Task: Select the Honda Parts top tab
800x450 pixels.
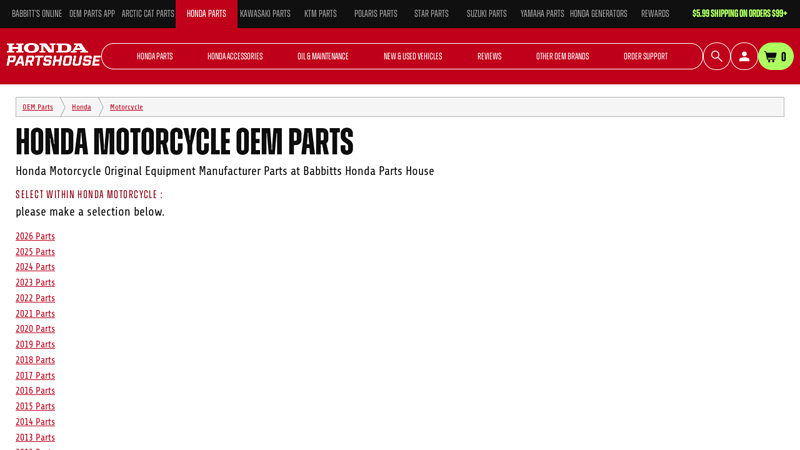Action: coord(206,14)
